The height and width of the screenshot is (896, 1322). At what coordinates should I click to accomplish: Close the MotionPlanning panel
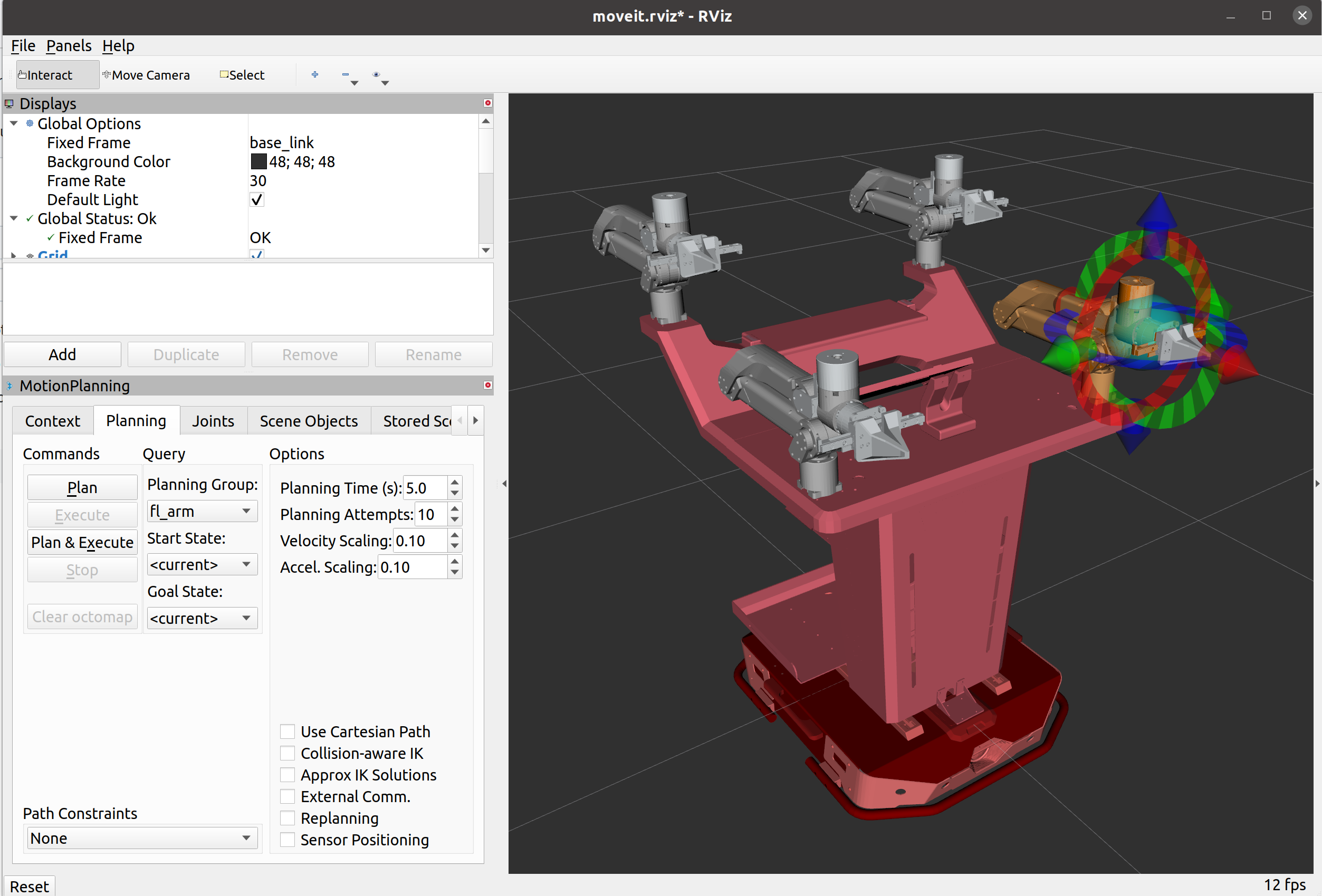point(487,385)
